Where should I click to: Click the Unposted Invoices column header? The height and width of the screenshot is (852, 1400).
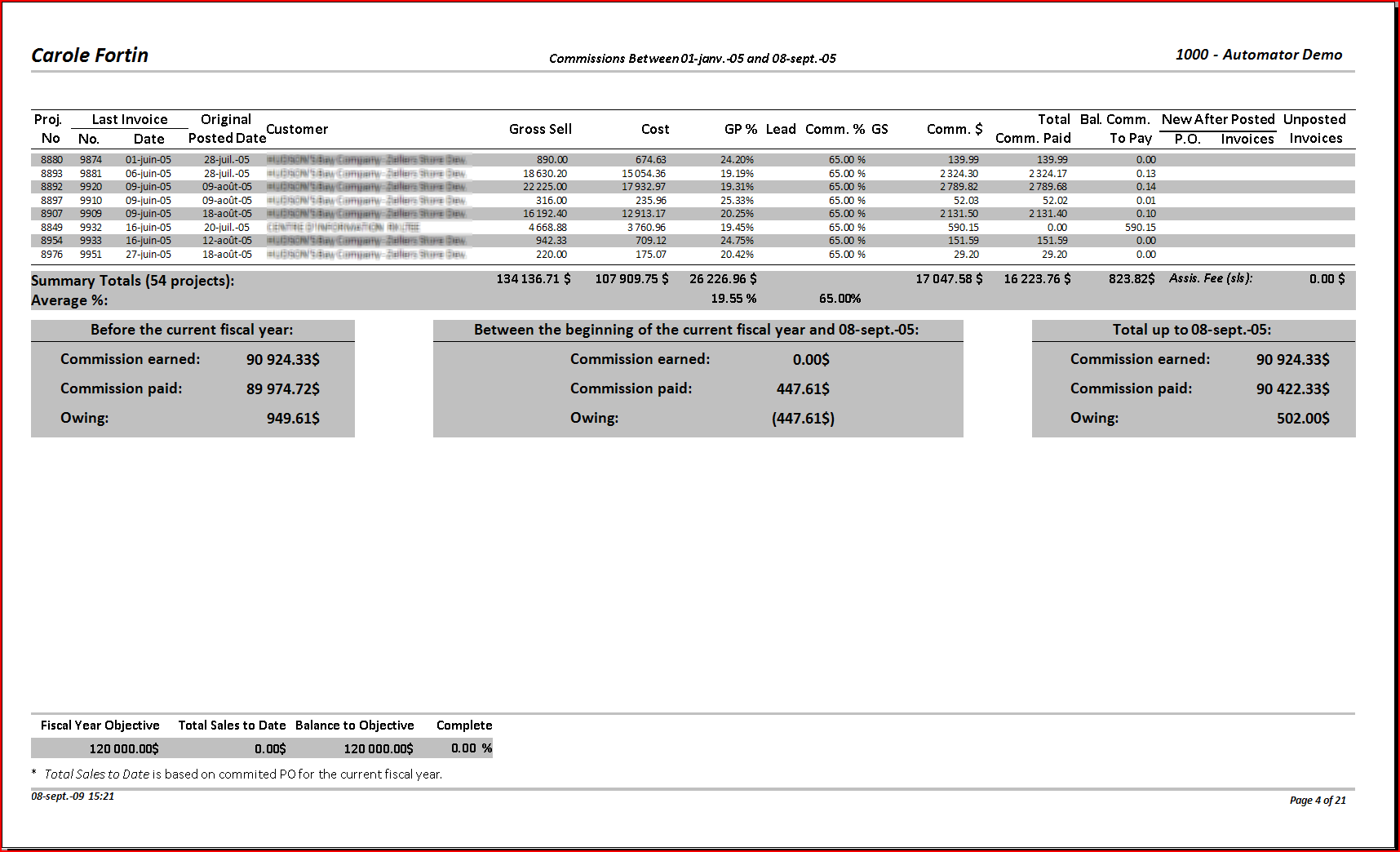pyautogui.click(x=1314, y=129)
